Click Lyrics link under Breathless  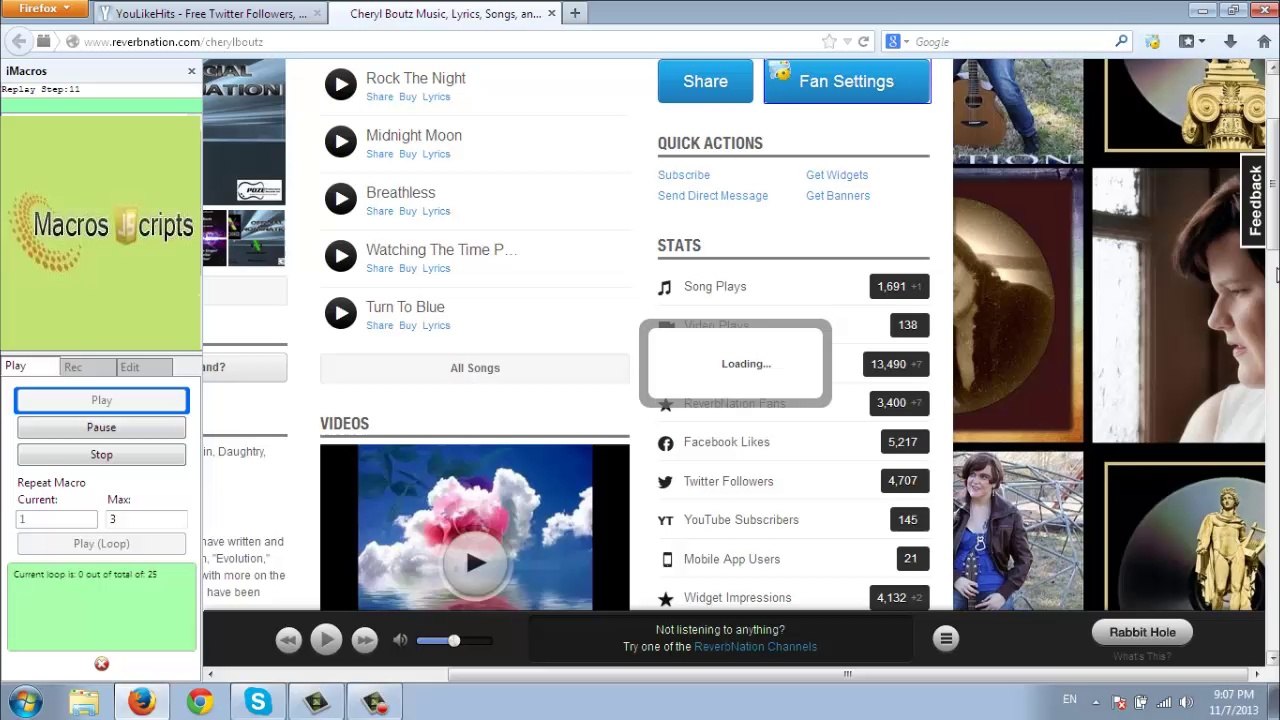[436, 211]
